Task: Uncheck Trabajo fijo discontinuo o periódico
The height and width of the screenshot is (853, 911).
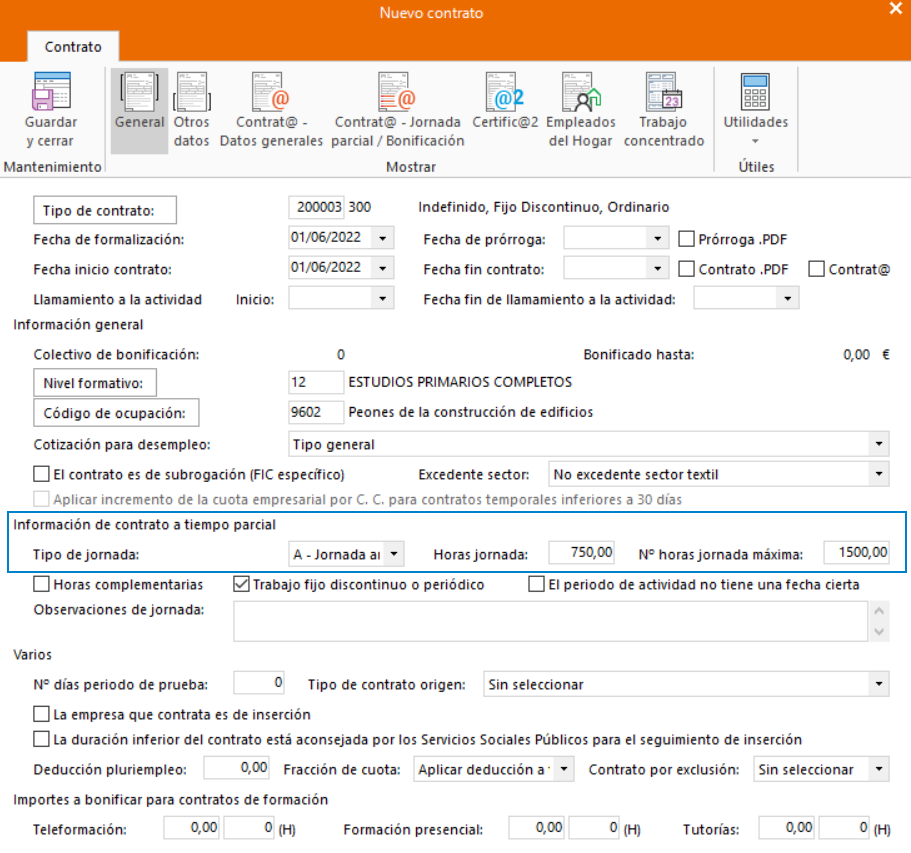Action: click(x=241, y=584)
